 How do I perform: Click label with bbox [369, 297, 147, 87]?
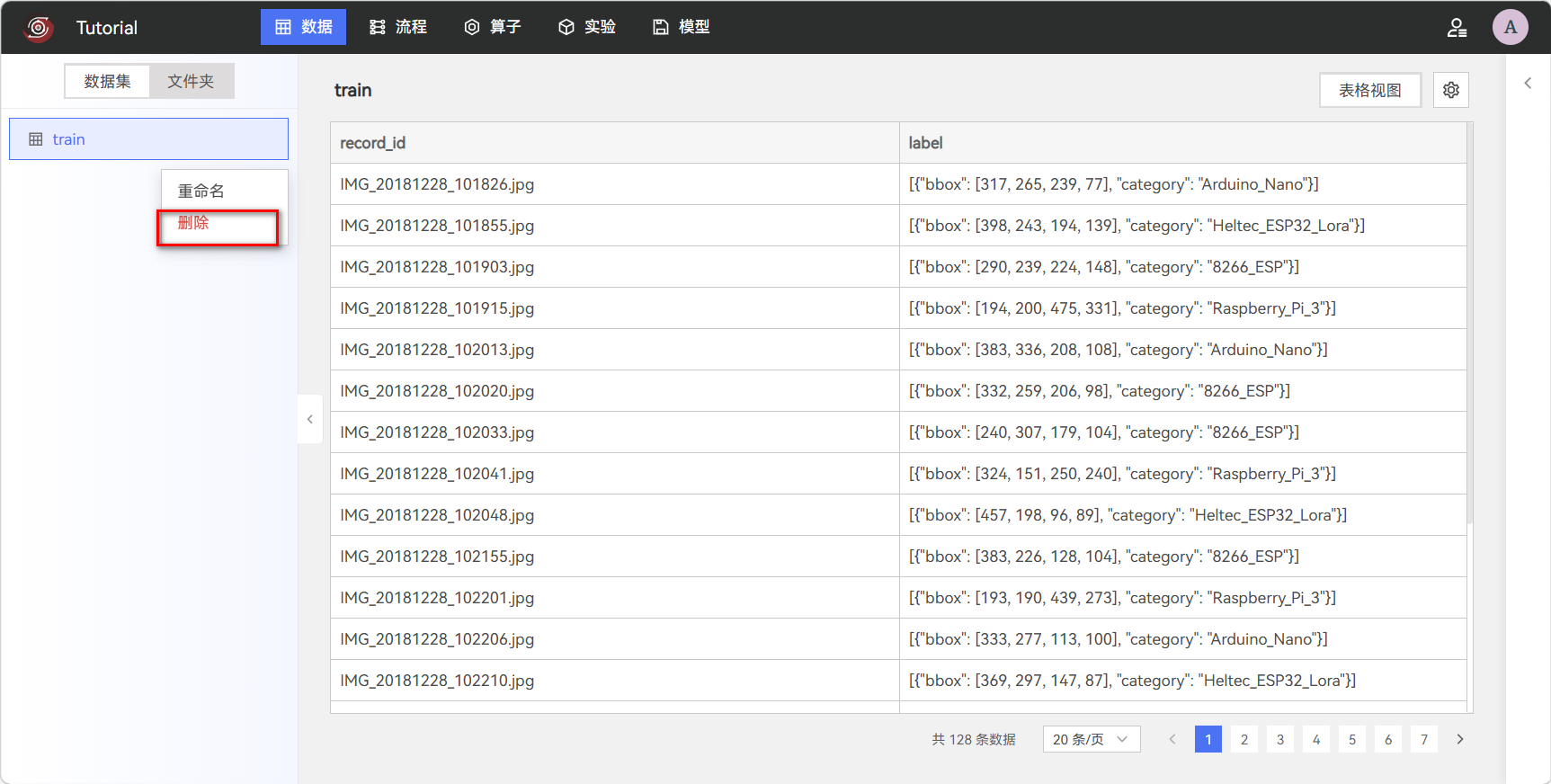[1183, 681]
